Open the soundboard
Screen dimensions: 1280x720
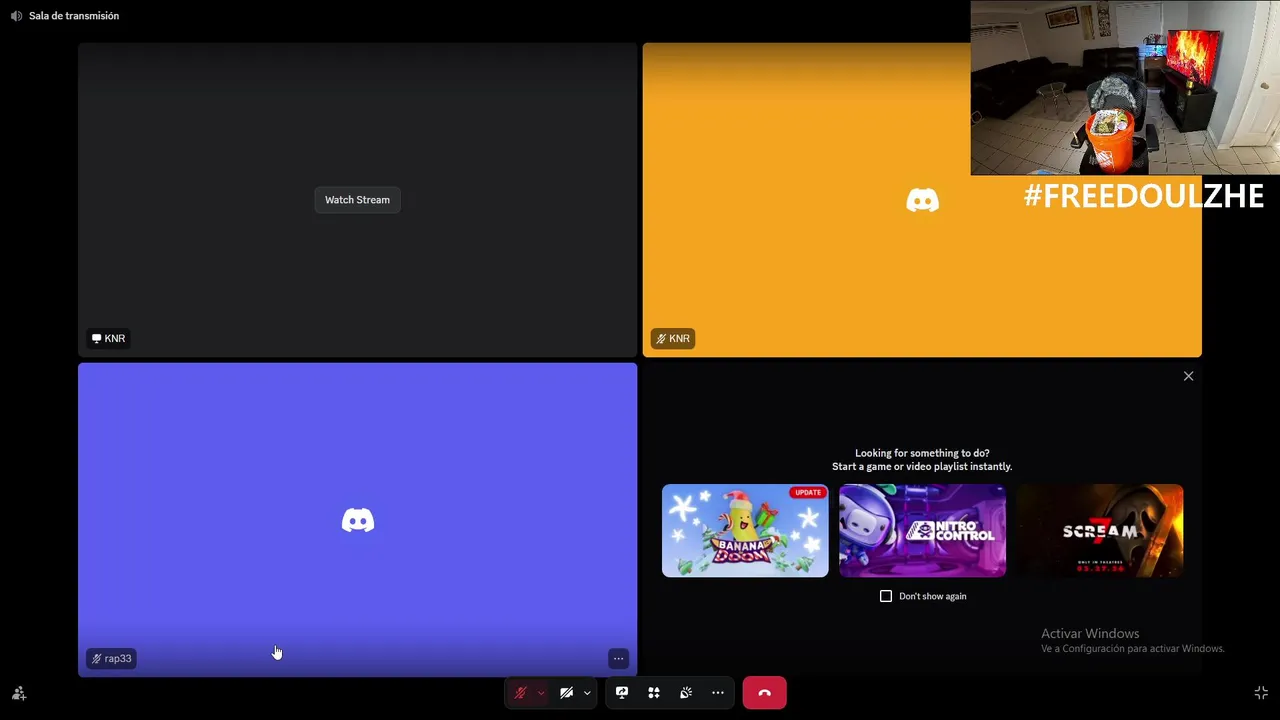(x=686, y=693)
